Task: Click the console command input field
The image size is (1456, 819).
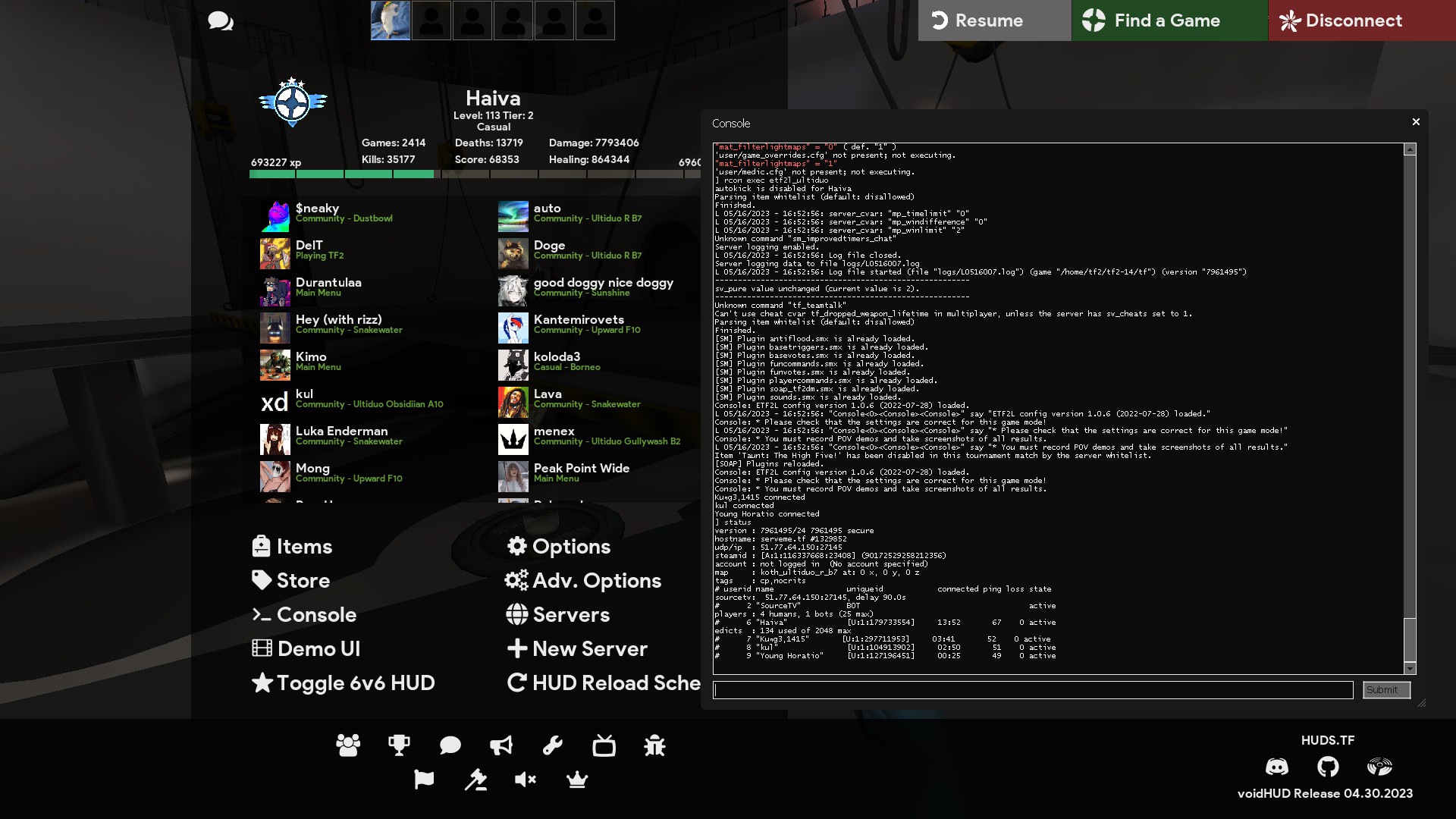Action: [1033, 689]
